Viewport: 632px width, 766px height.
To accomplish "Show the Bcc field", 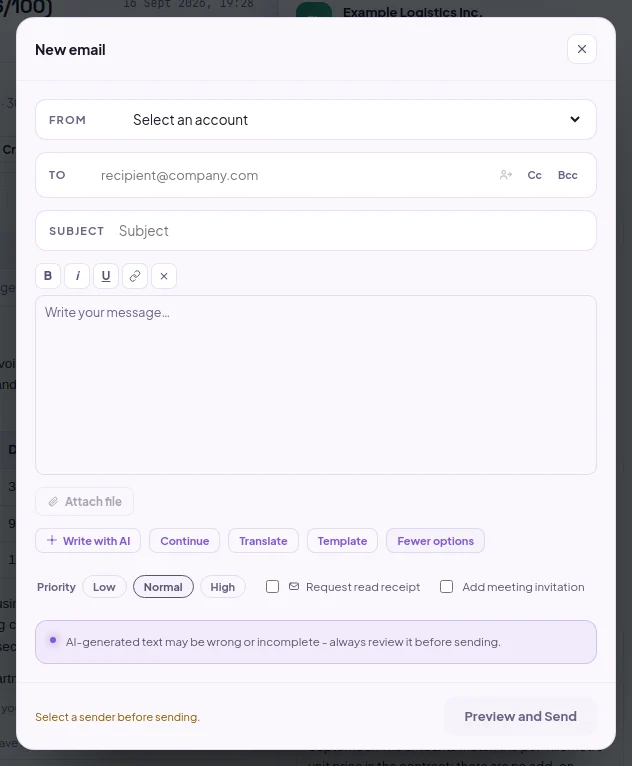I will click(568, 175).
